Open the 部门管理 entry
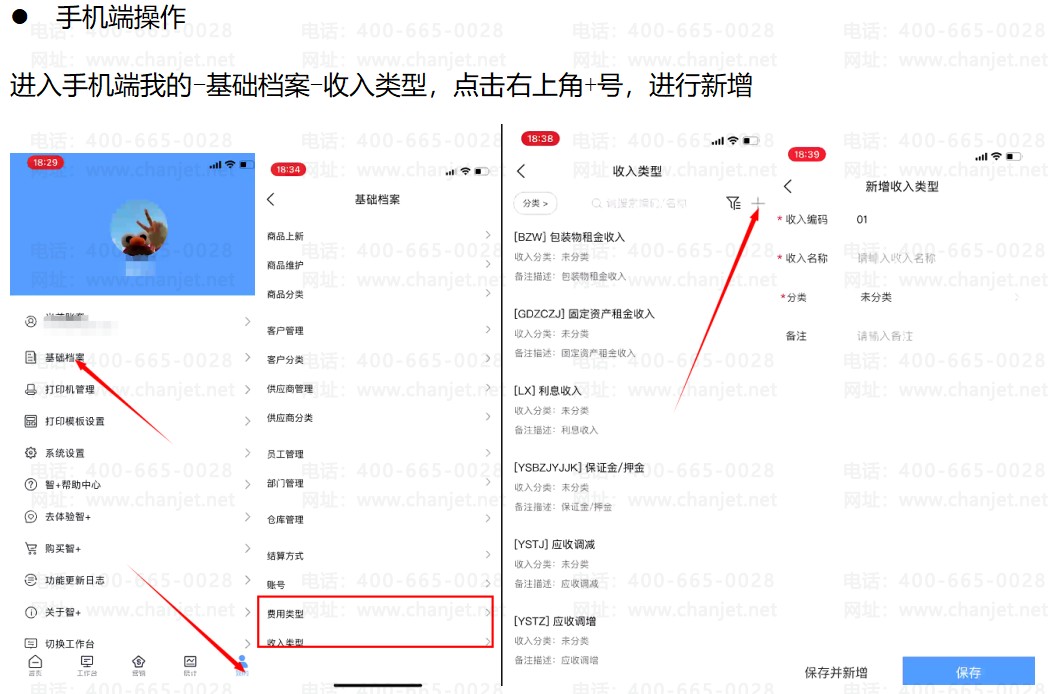The height and width of the screenshot is (694, 1048). 379,483
